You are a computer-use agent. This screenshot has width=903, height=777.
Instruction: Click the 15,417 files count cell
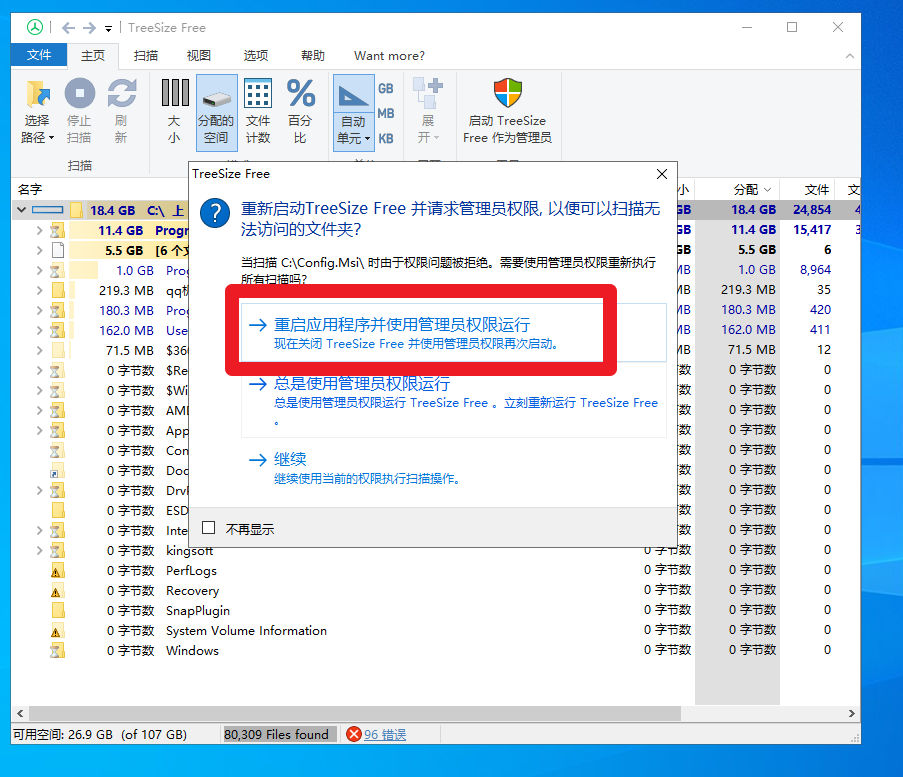(812, 230)
